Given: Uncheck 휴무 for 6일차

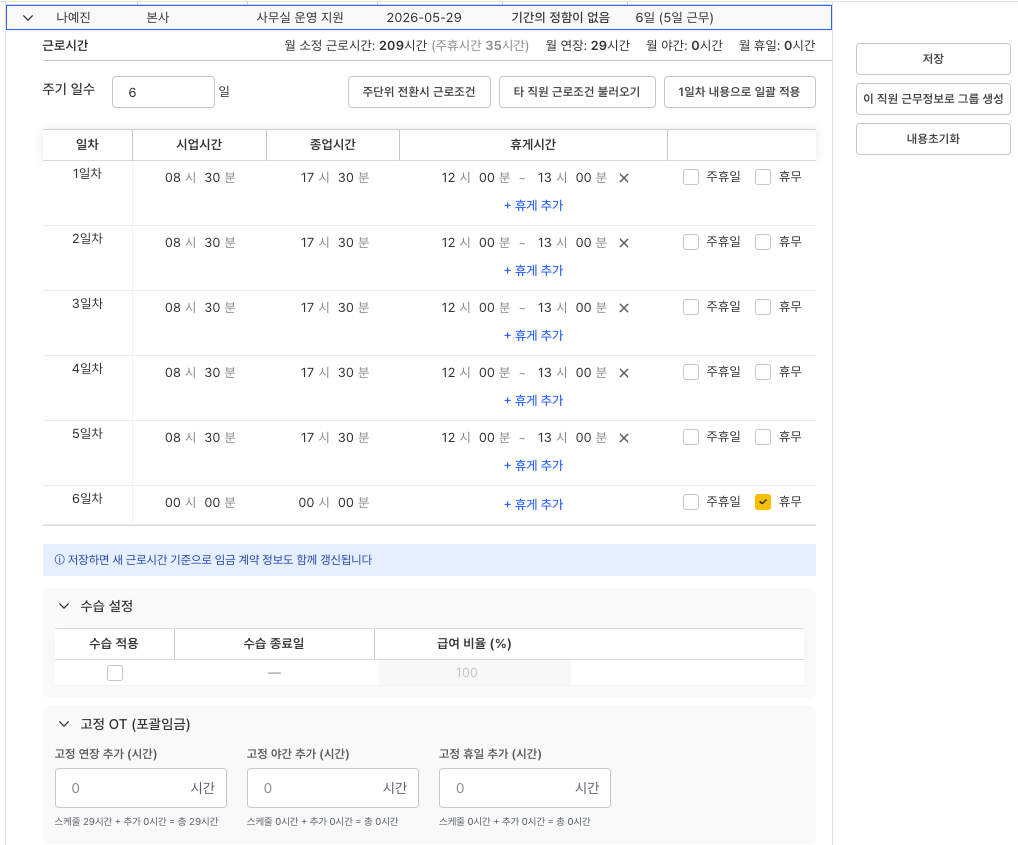Looking at the screenshot, I should click(x=763, y=502).
